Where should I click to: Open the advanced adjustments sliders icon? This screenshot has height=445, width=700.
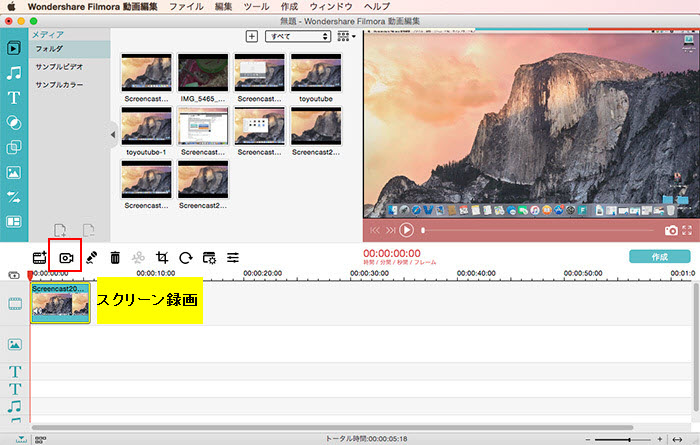tap(233, 258)
